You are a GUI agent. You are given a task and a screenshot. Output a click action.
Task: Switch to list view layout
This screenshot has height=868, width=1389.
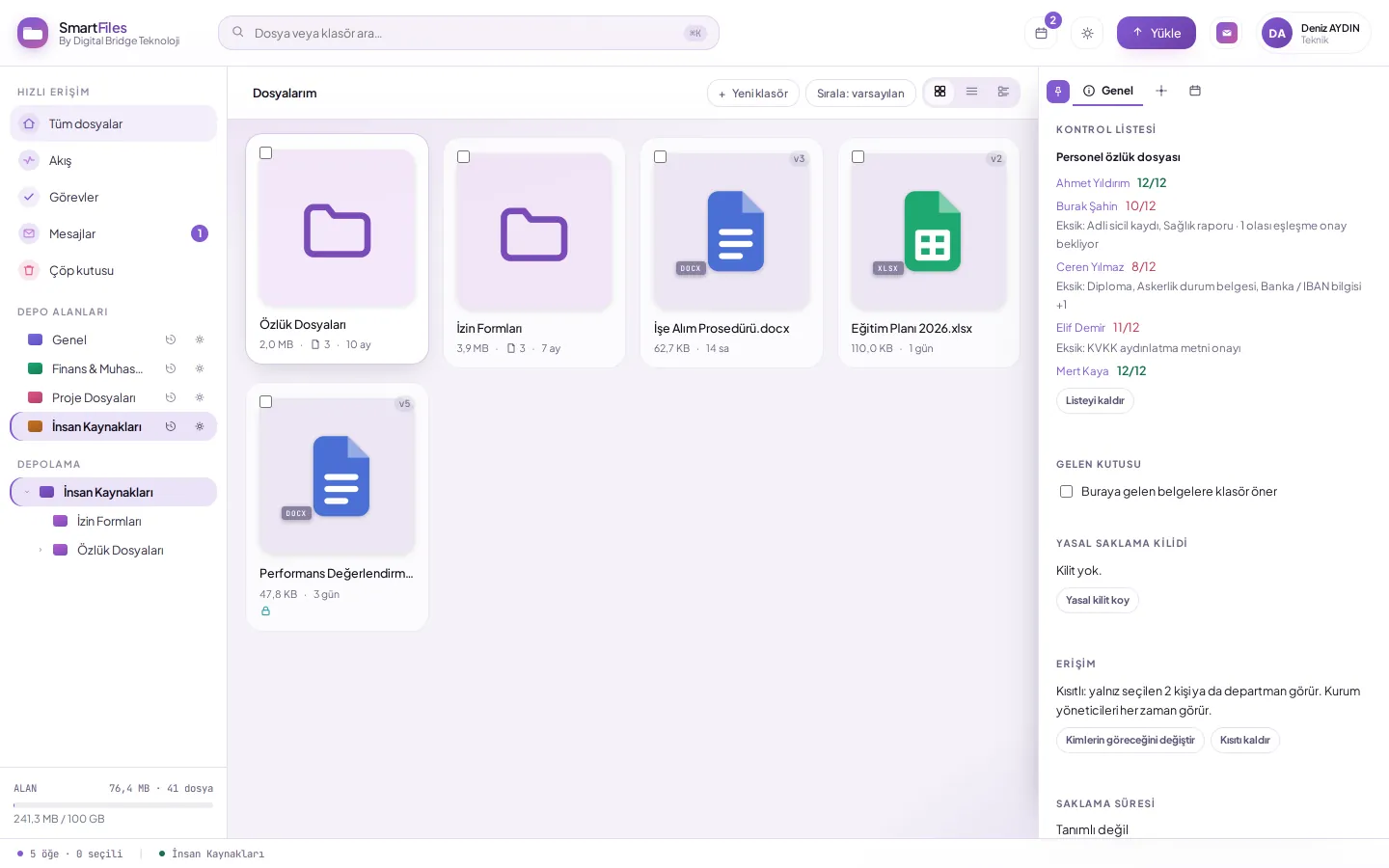tap(971, 92)
